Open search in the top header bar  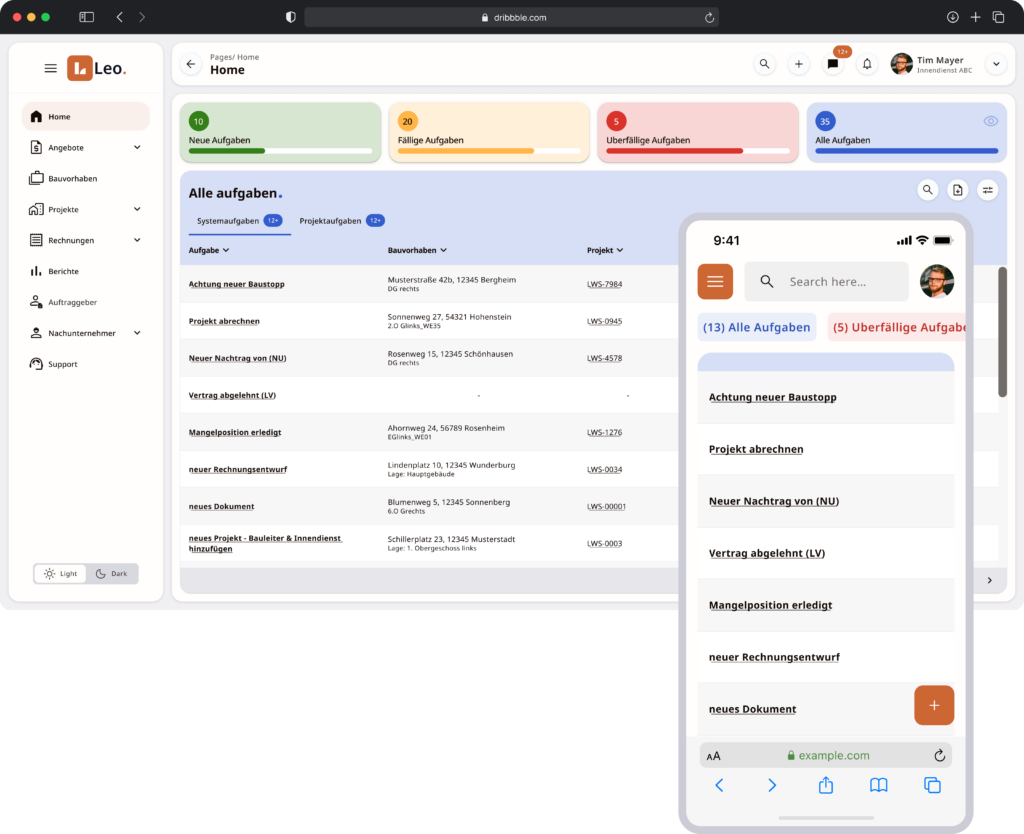pyautogui.click(x=764, y=64)
